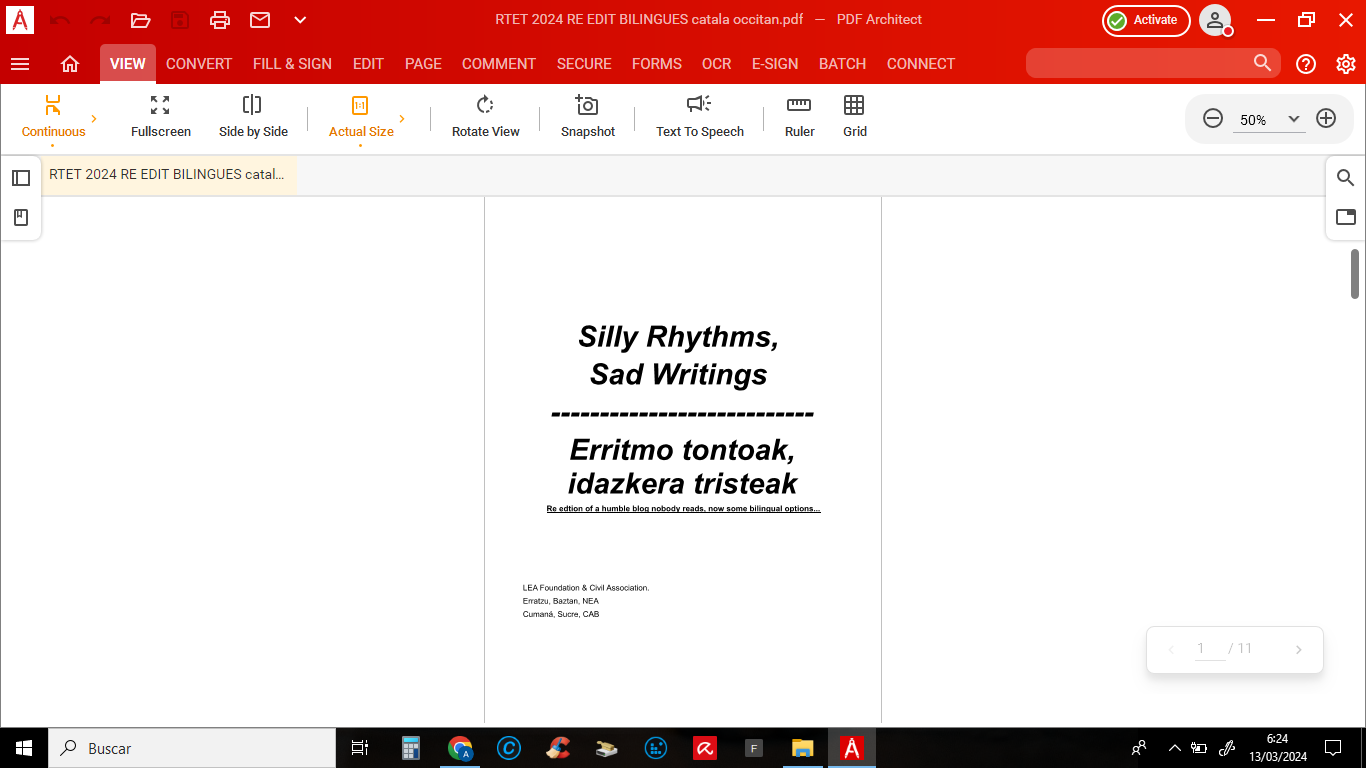Viewport: 1366px width, 768px height.
Task: Open the bookmarks panel icon
Action: click(x=21, y=217)
